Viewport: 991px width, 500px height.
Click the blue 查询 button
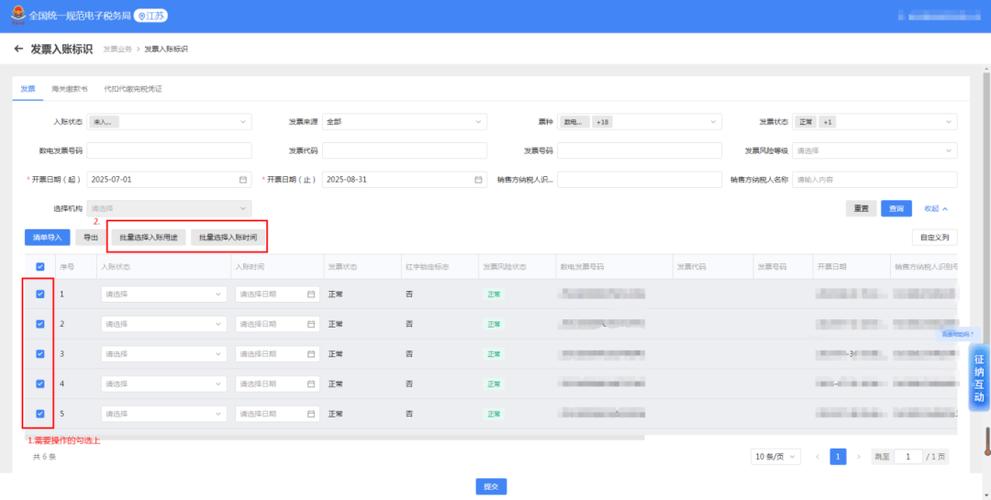coord(896,209)
